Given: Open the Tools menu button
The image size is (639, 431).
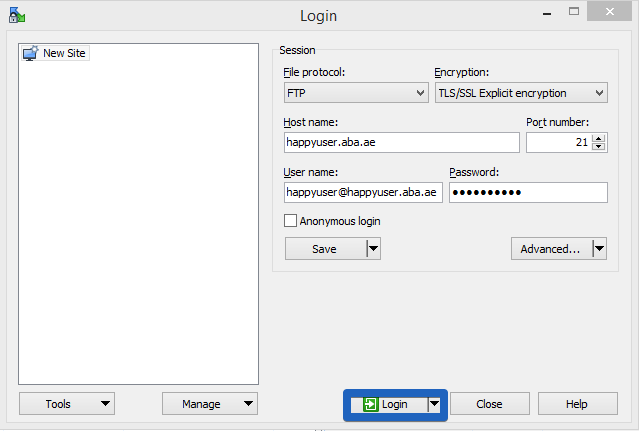Looking at the screenshot, I should pyautogui.click(x=67, y=404).
